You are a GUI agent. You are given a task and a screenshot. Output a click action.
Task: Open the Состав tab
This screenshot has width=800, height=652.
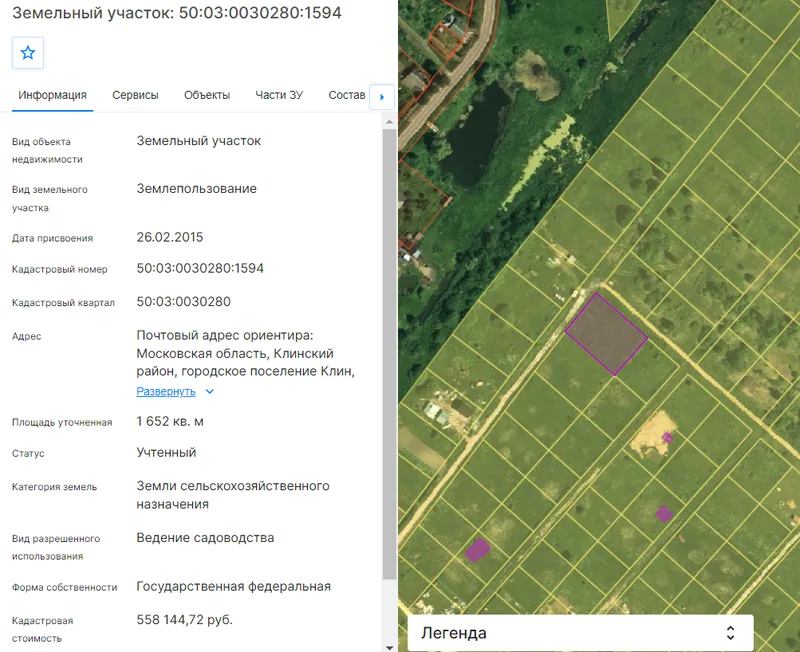(x=346, y=95)
